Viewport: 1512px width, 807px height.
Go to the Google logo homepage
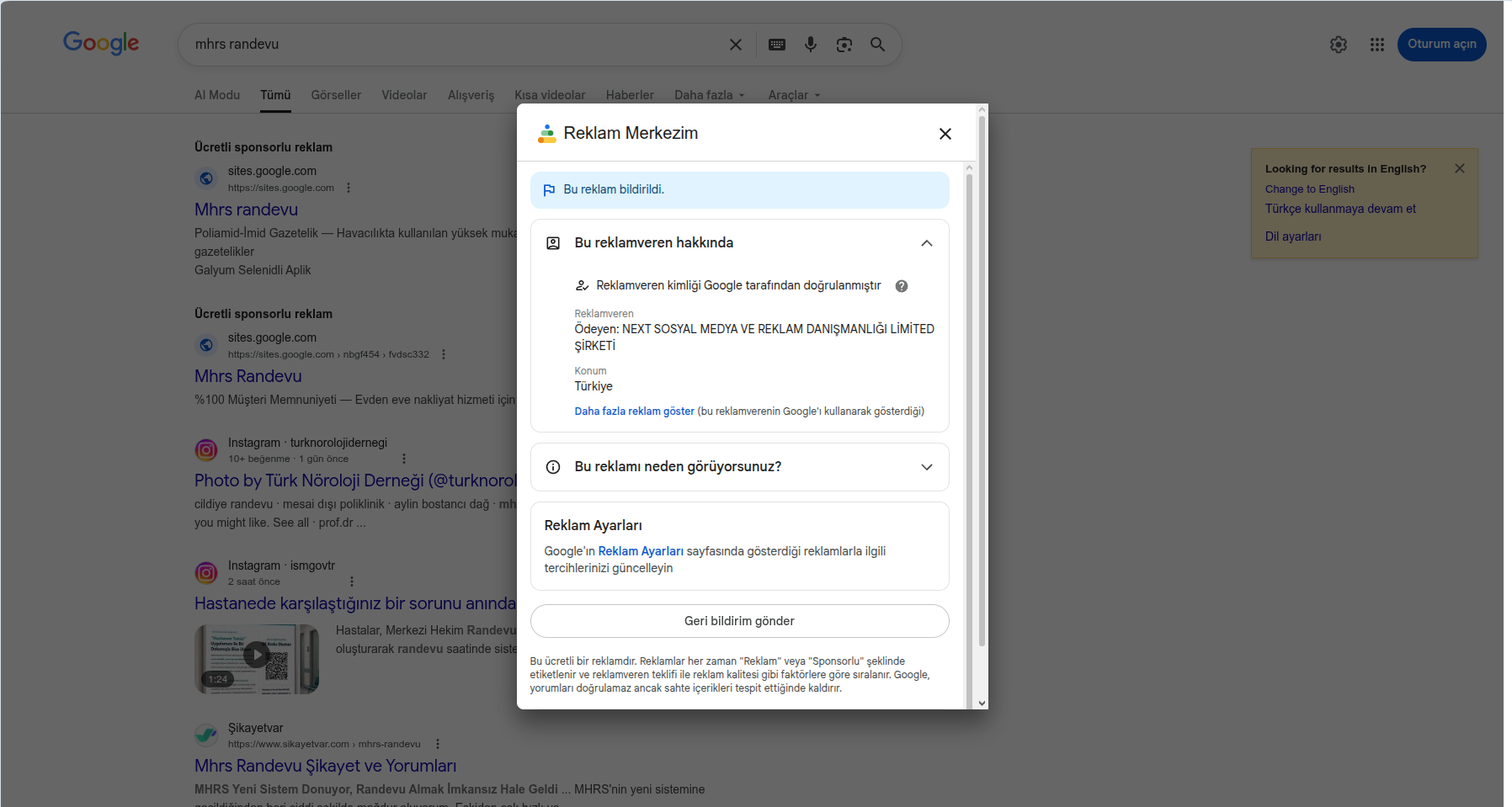click(x=101, y=43)
